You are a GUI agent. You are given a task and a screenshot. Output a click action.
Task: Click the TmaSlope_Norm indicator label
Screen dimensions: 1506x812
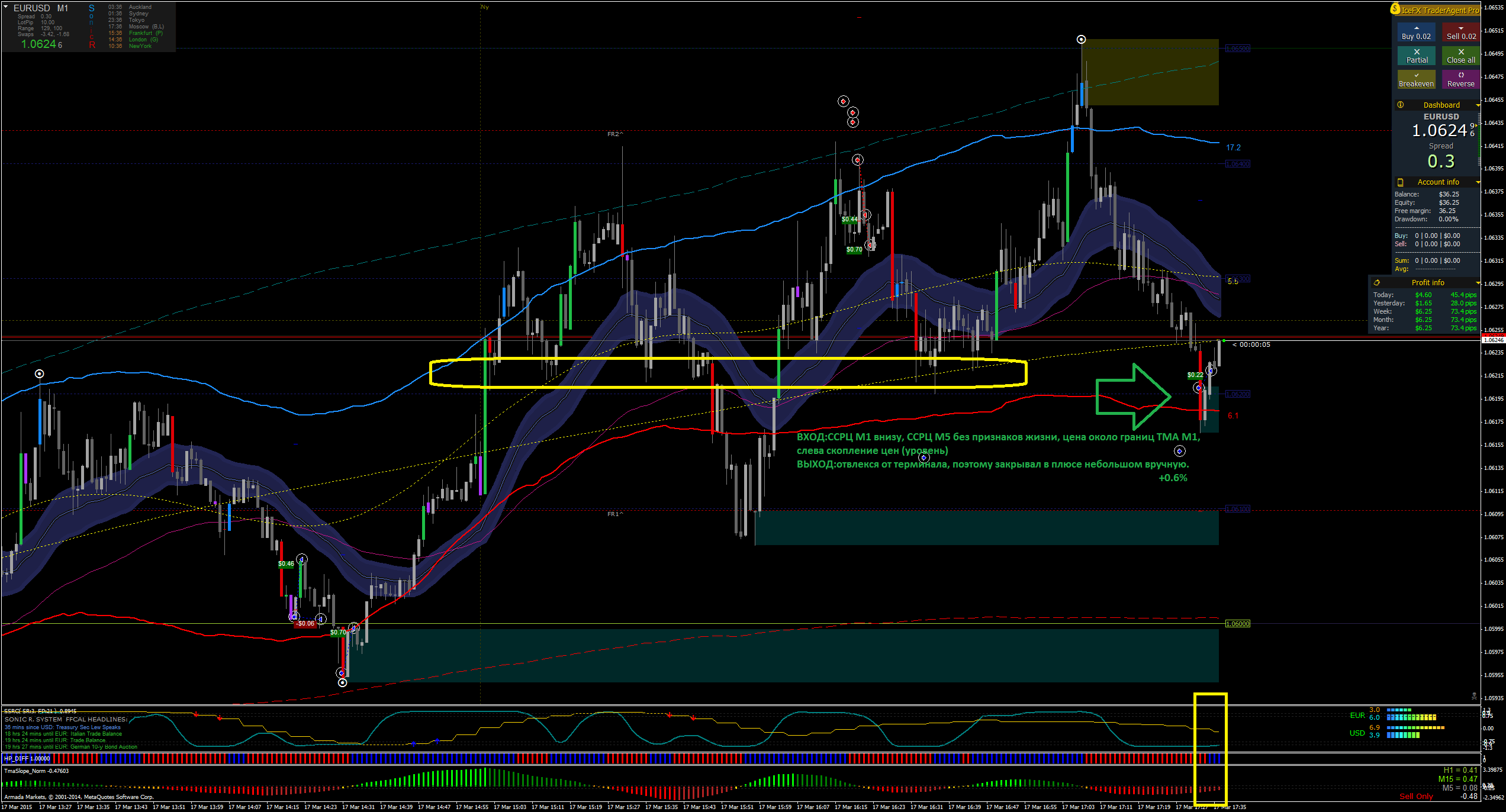pyautogui.click(x=37, y=771)
